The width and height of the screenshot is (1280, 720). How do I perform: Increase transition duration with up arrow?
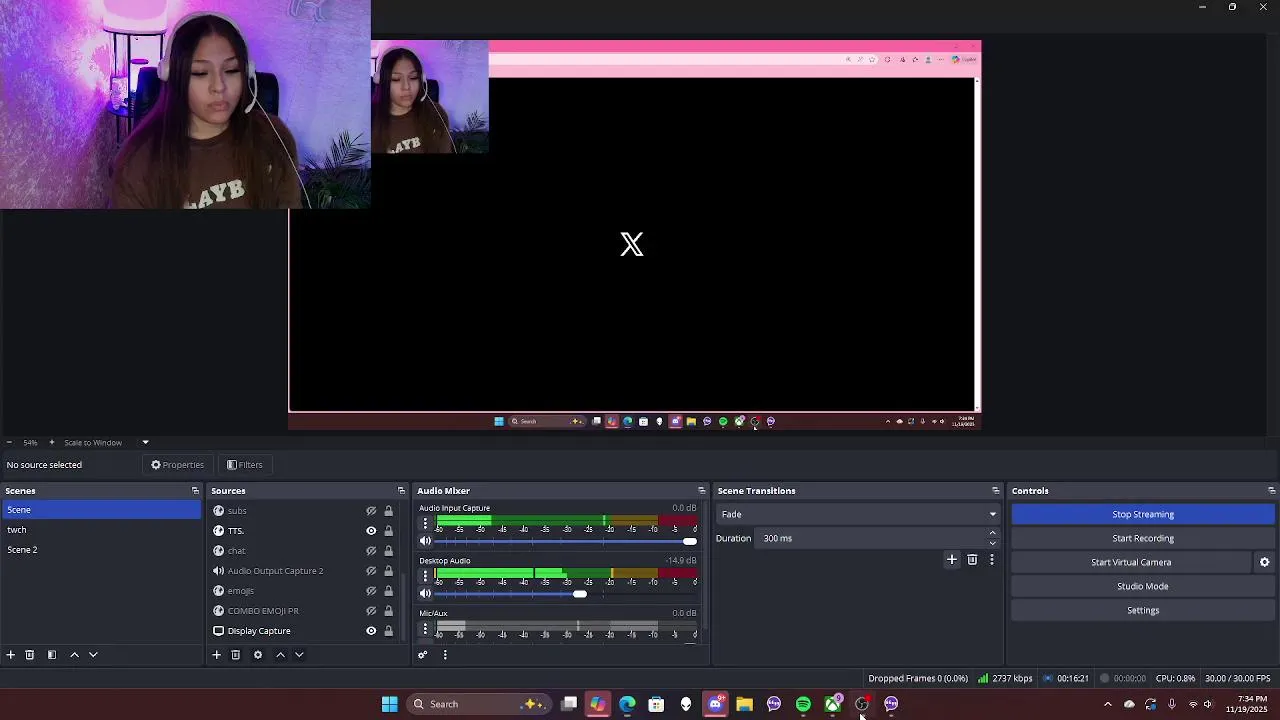(992, 533)
